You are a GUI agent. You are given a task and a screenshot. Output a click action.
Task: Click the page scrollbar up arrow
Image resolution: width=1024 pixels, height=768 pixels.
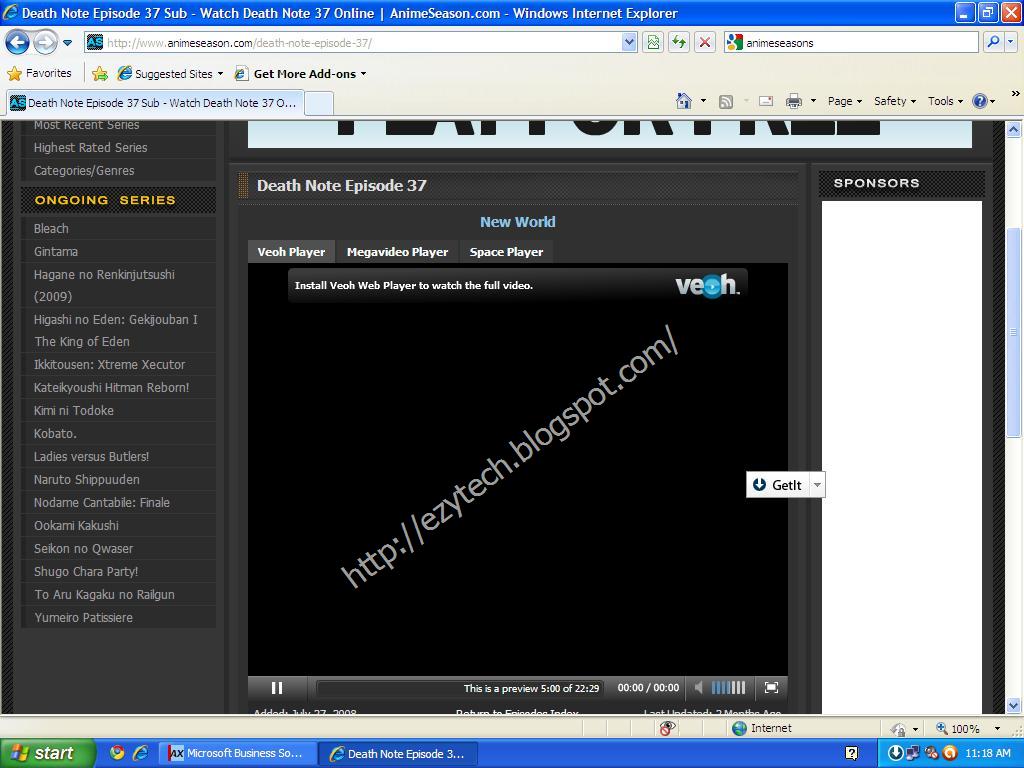pyautogui.click(x=1014, y=129)
